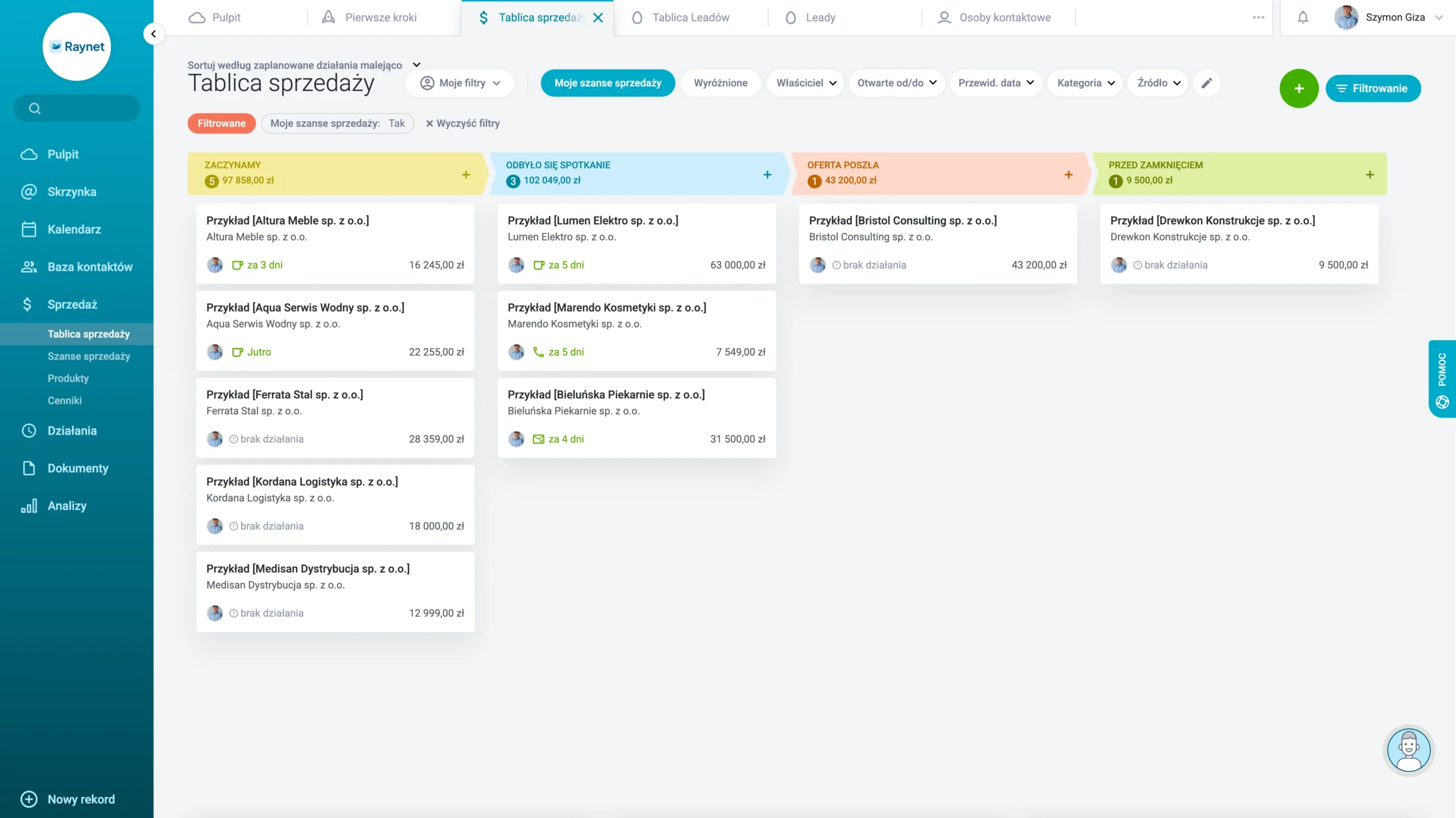The width and height of the screenshot is (1456, 818).
Task: Click Moje szanse sprzedaży: Tak filter chip
Action: tap(338, 123)
